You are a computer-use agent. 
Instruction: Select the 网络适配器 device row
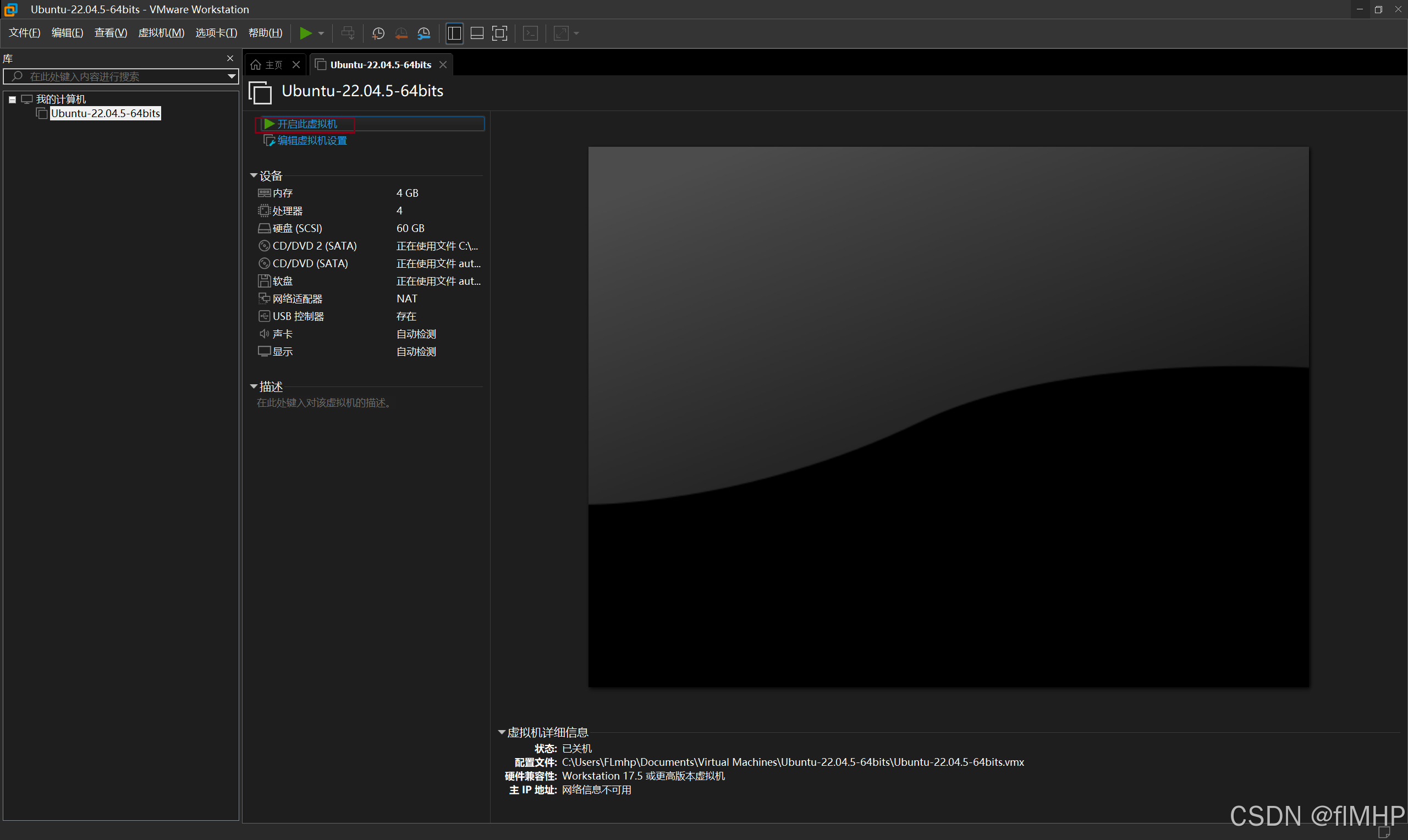point(297,299)
